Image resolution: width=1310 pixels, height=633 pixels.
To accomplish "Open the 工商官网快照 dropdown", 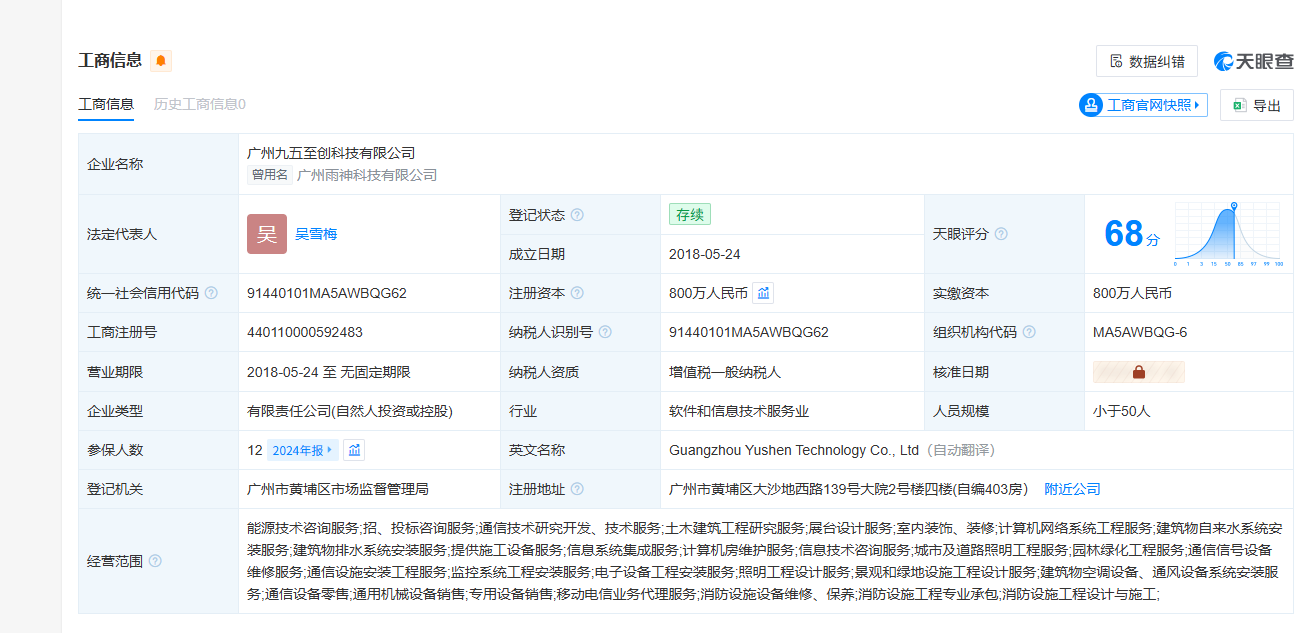I will point(1143,105).
